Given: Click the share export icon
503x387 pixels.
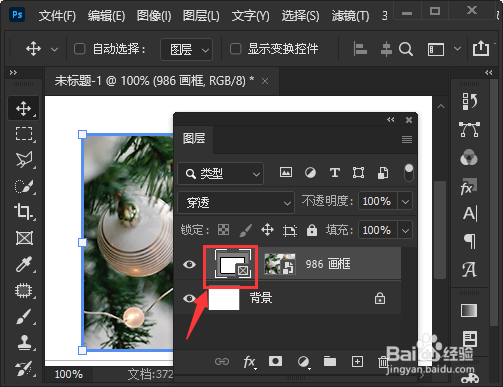Looking at the screenshot, I should pyautogui.click(x=481, y=48).
